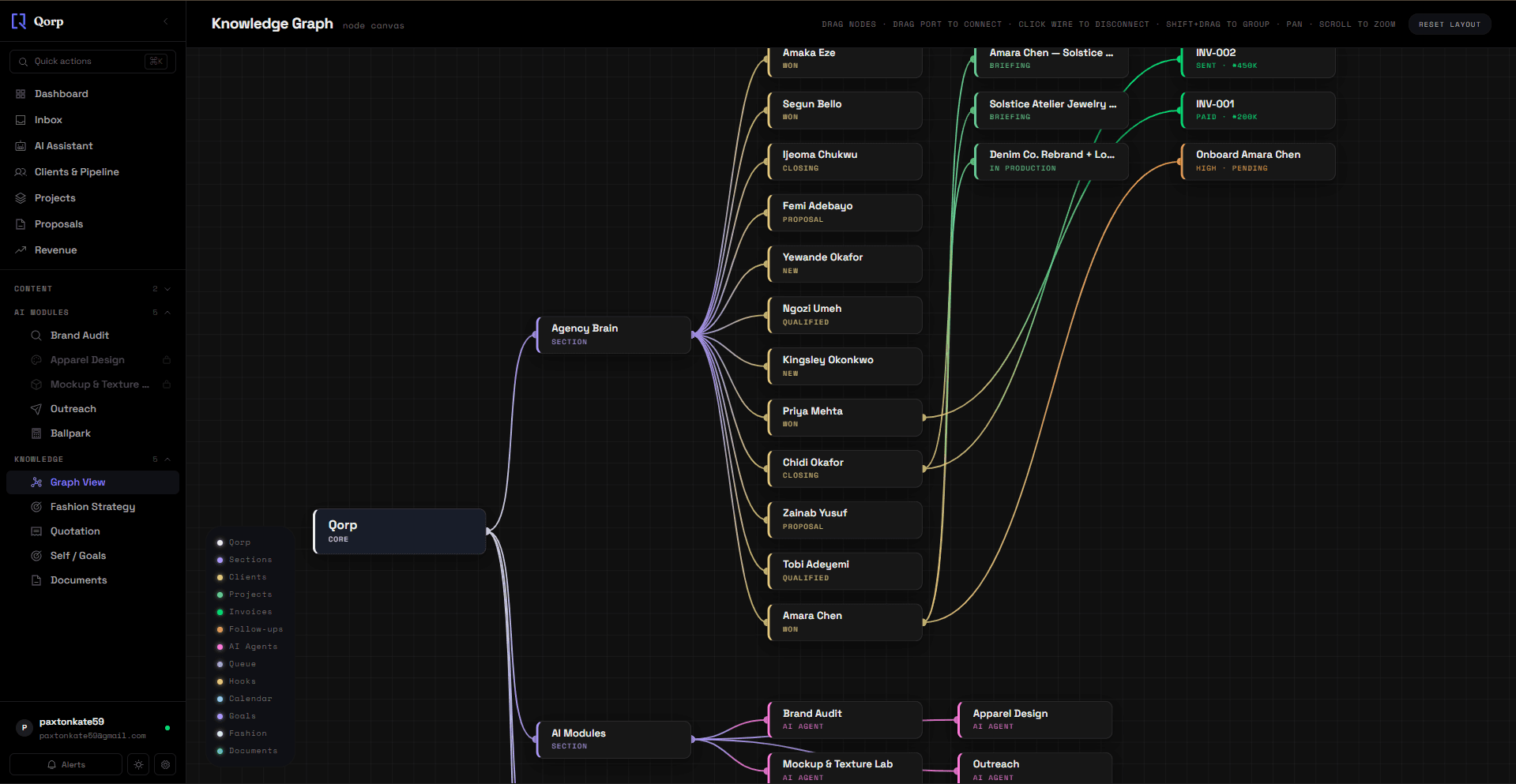1516x784 pixels.
Task: Click lock icon beside Apparel Design
Action: [x=167, y=360]
